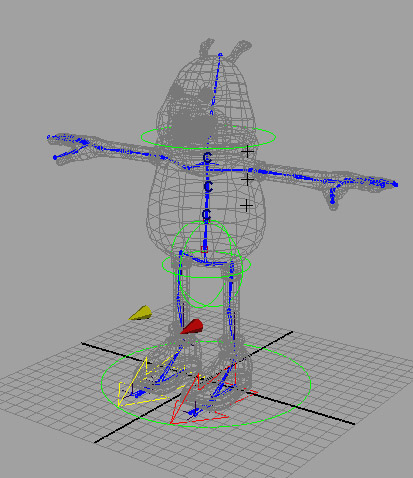Click the lowest black cross locator
413x478 pixels.
coord(246,205)
